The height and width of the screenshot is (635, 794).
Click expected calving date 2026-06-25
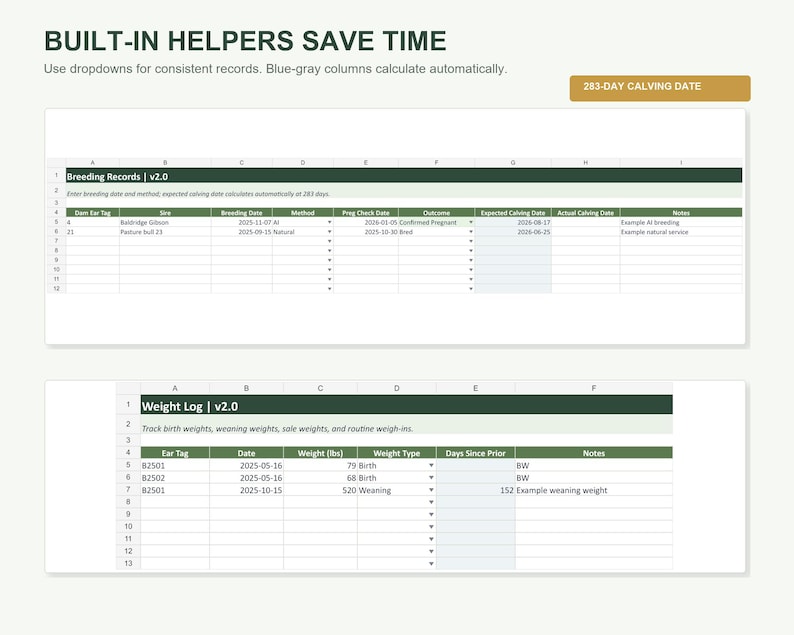(x=513, y=232)
